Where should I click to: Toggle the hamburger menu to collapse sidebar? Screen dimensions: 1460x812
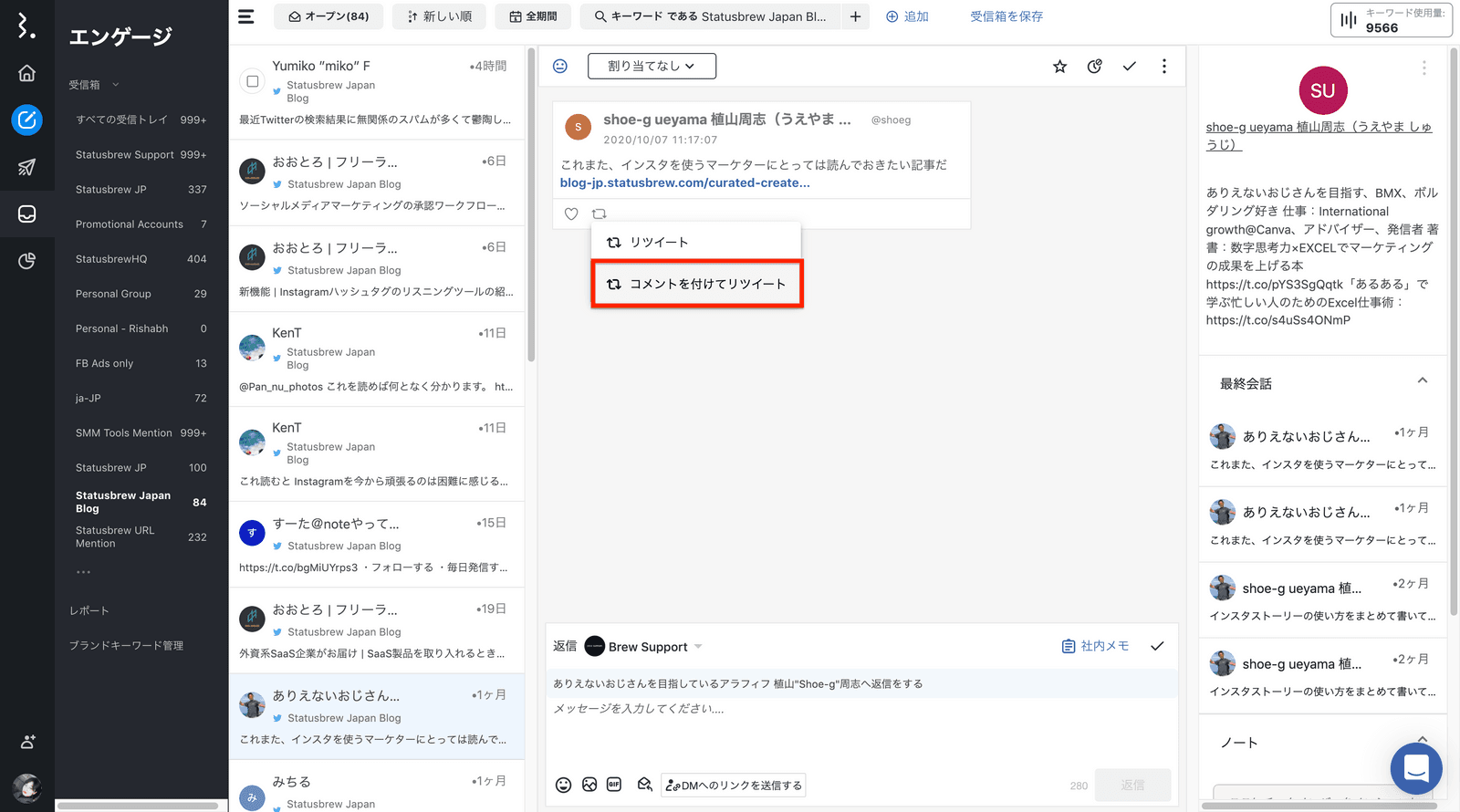(x=246, y=16)
